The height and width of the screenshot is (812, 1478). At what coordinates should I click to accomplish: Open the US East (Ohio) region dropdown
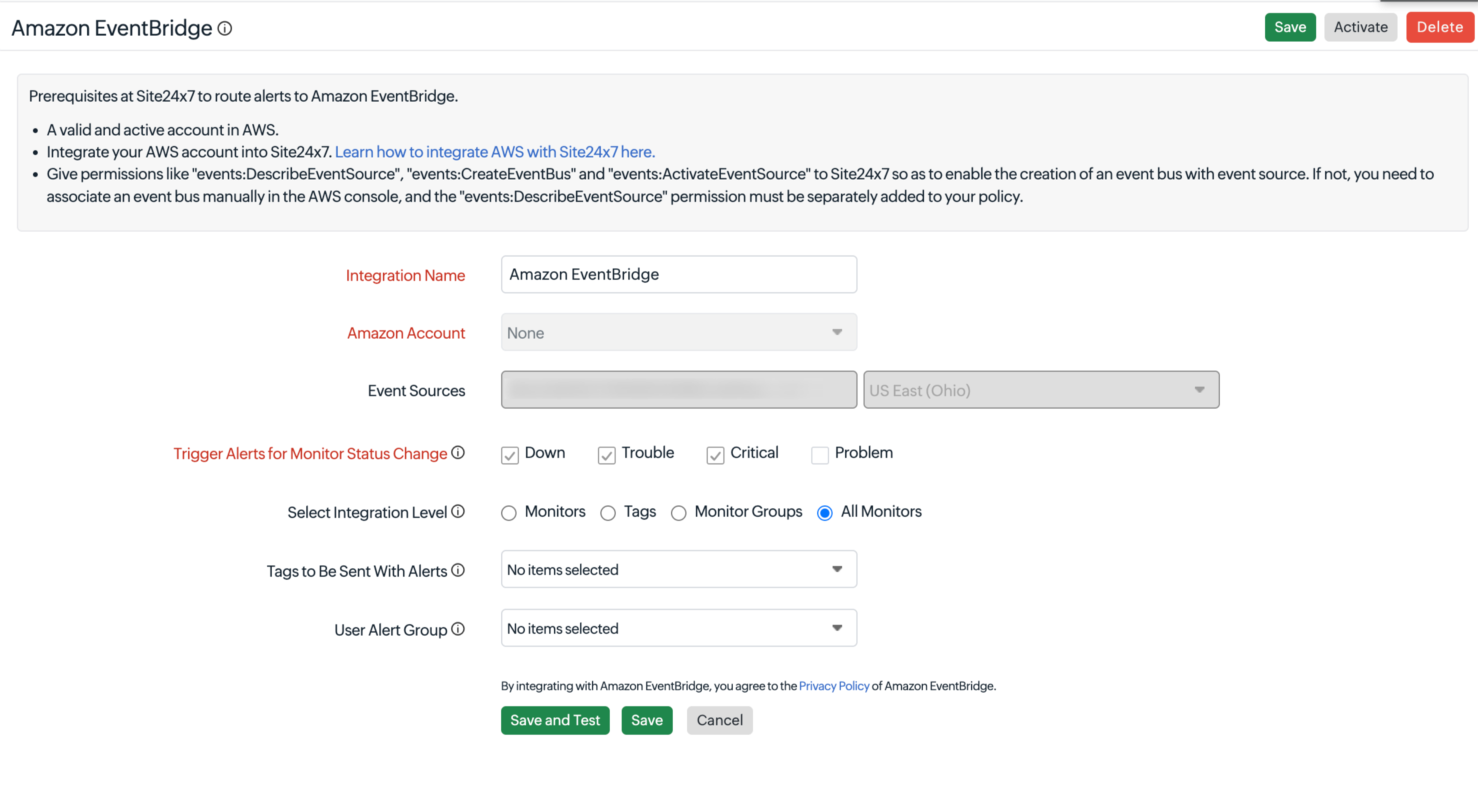point(1041,390)
